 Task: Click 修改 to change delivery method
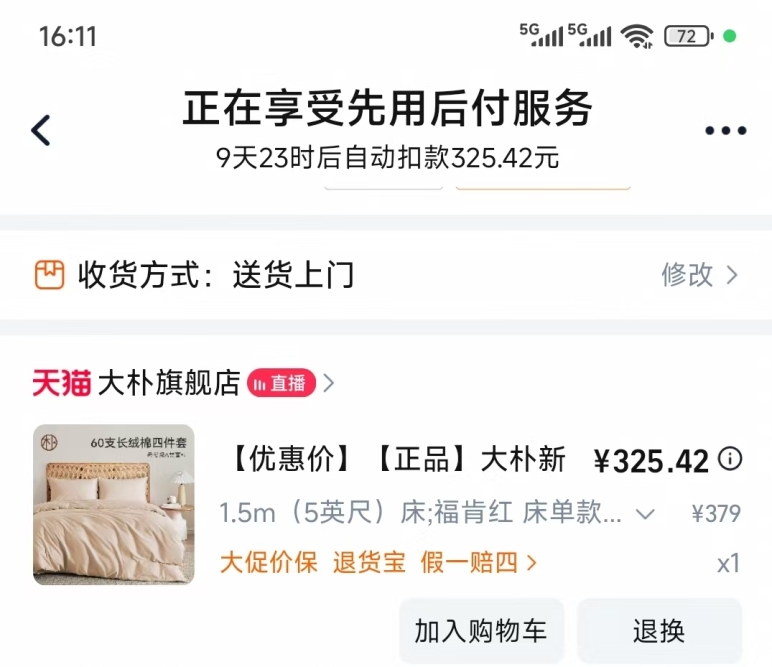tap(687, 275)
